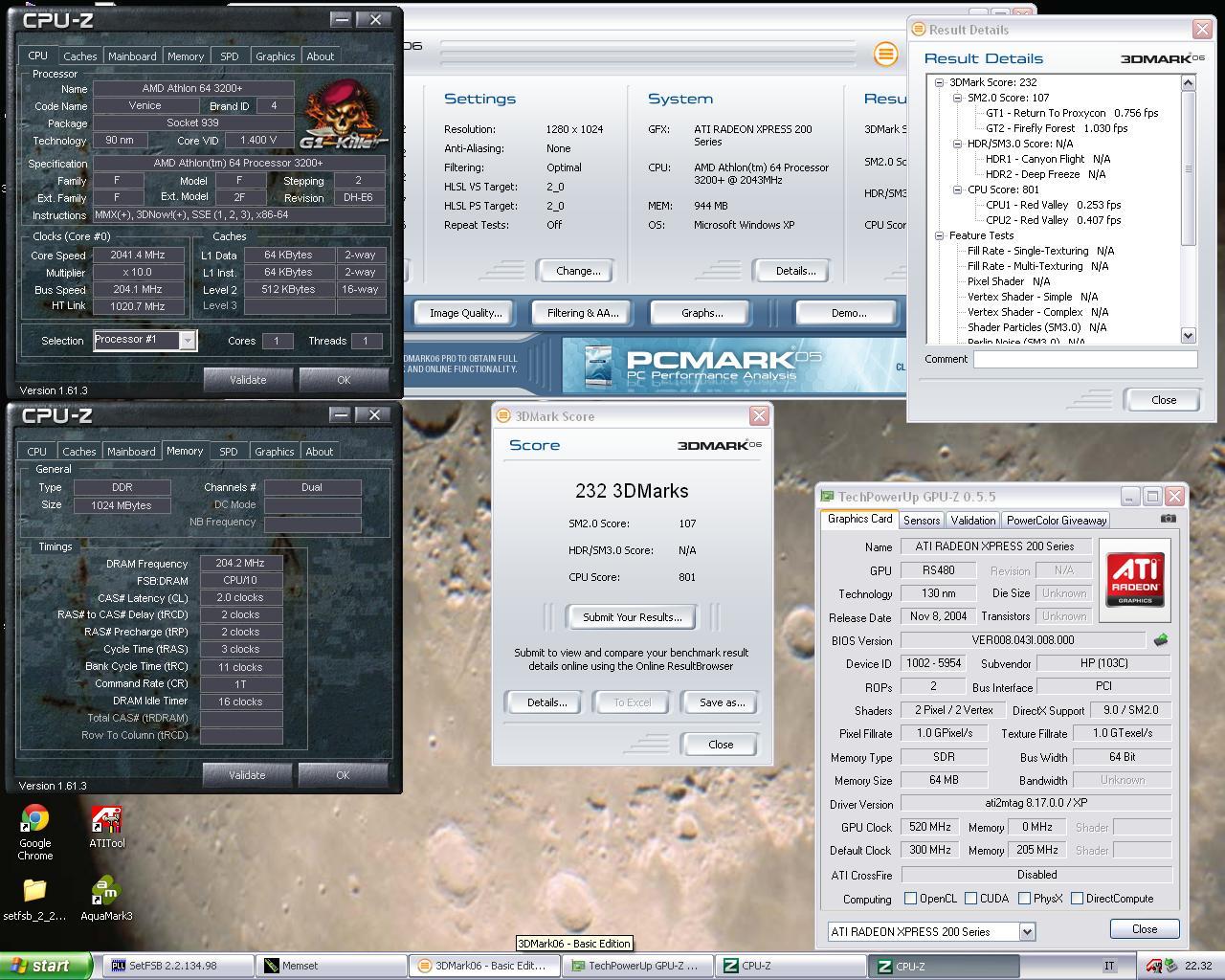This screenshot has height=980, width=1225.
Task: Close the lower CPU-Z Memory window
Action: pos(375,414)
